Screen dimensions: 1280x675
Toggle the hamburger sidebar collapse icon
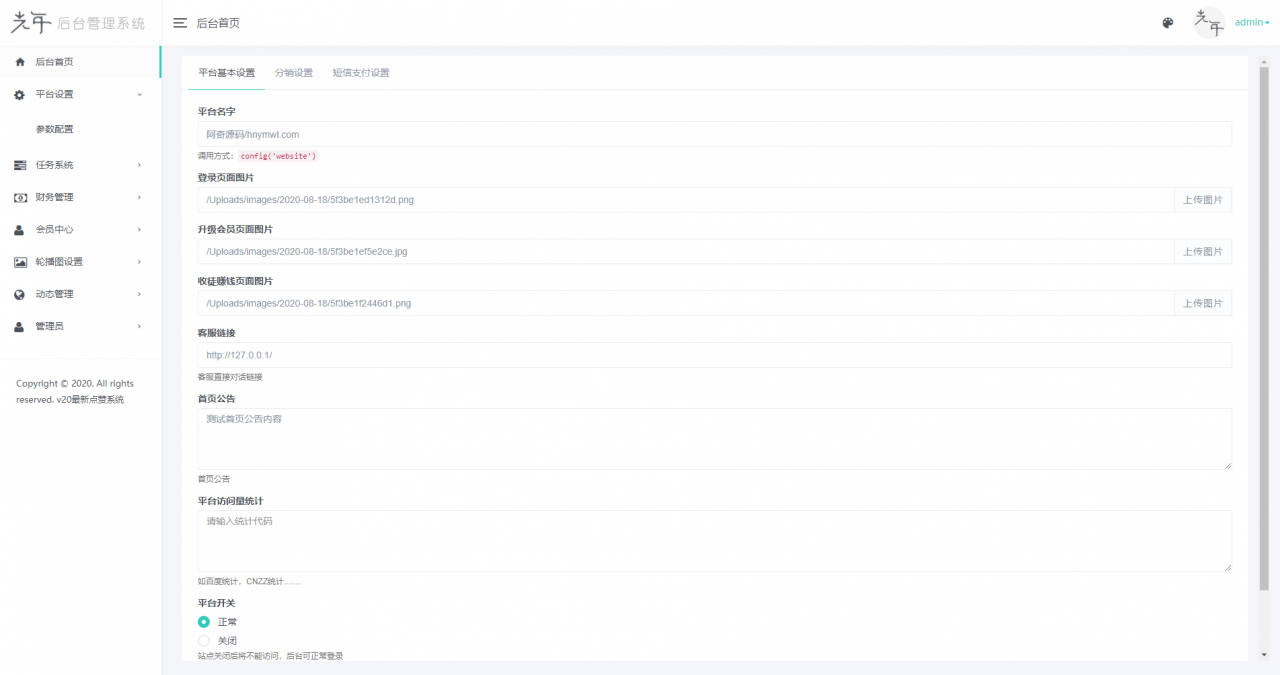click(x=180, y=23)
